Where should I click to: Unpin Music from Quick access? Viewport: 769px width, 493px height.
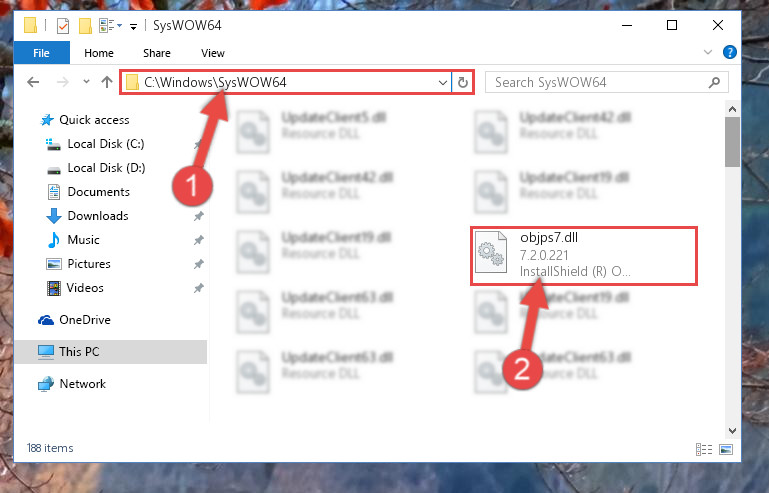[199, 240]
